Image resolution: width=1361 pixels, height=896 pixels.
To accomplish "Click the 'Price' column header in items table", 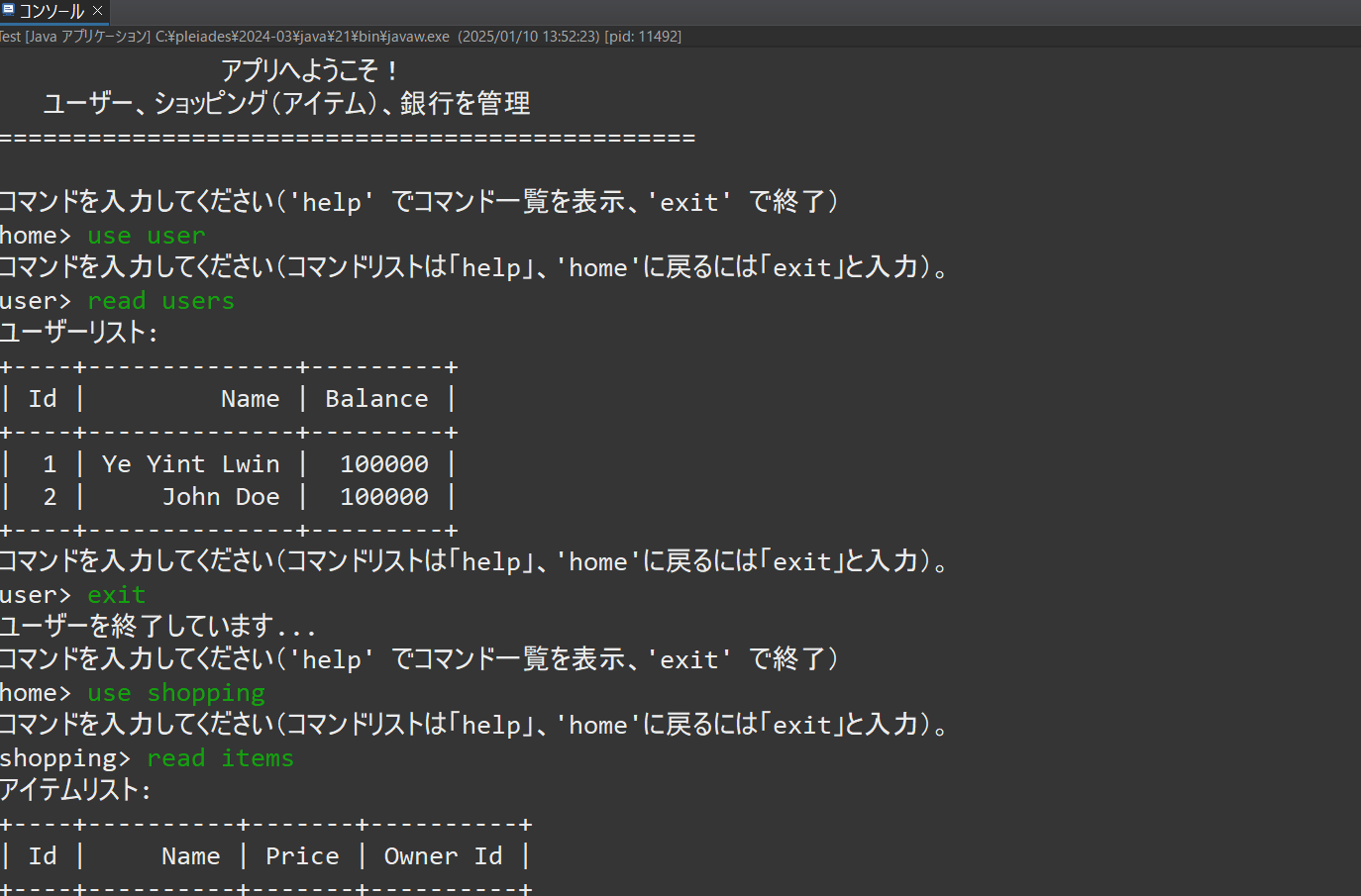I will [x=302, y=856].
